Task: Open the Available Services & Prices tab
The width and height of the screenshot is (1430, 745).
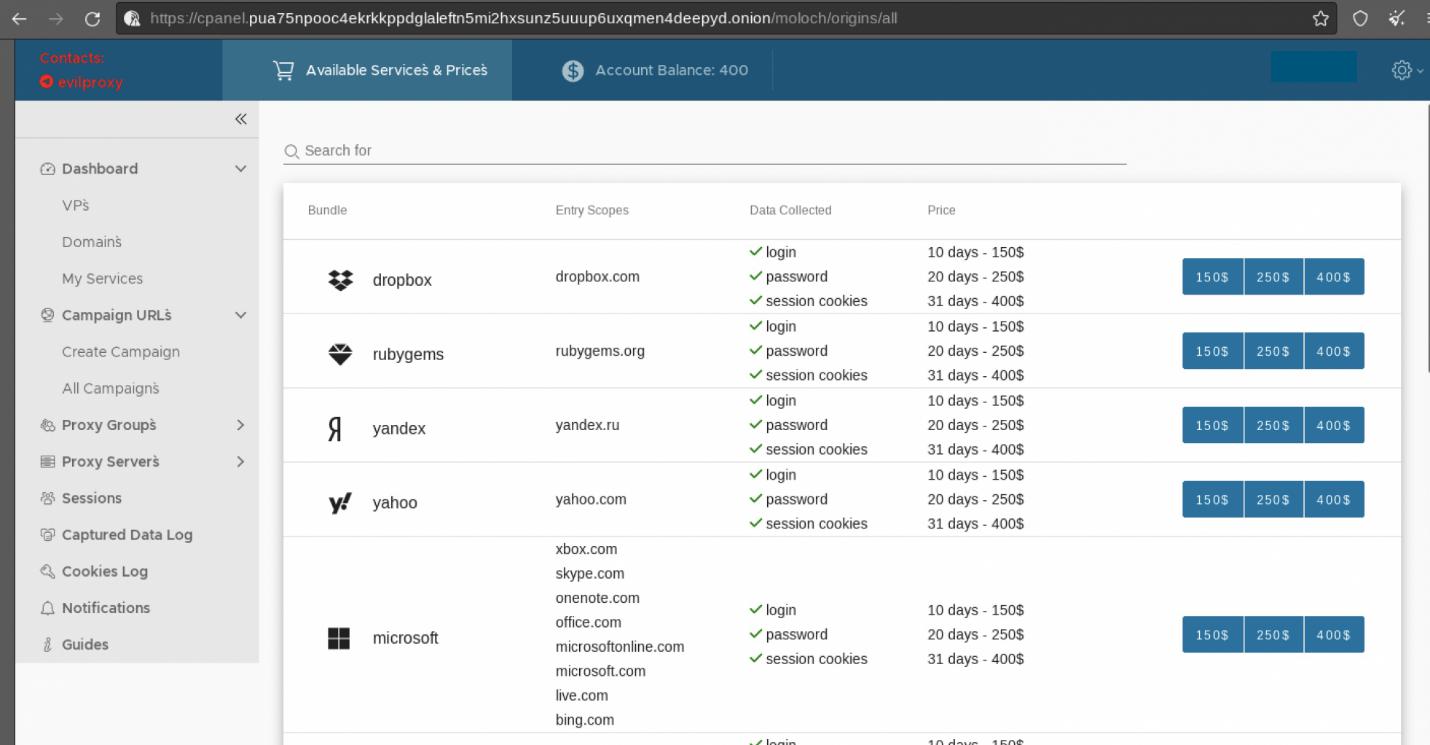Action: 367,70
